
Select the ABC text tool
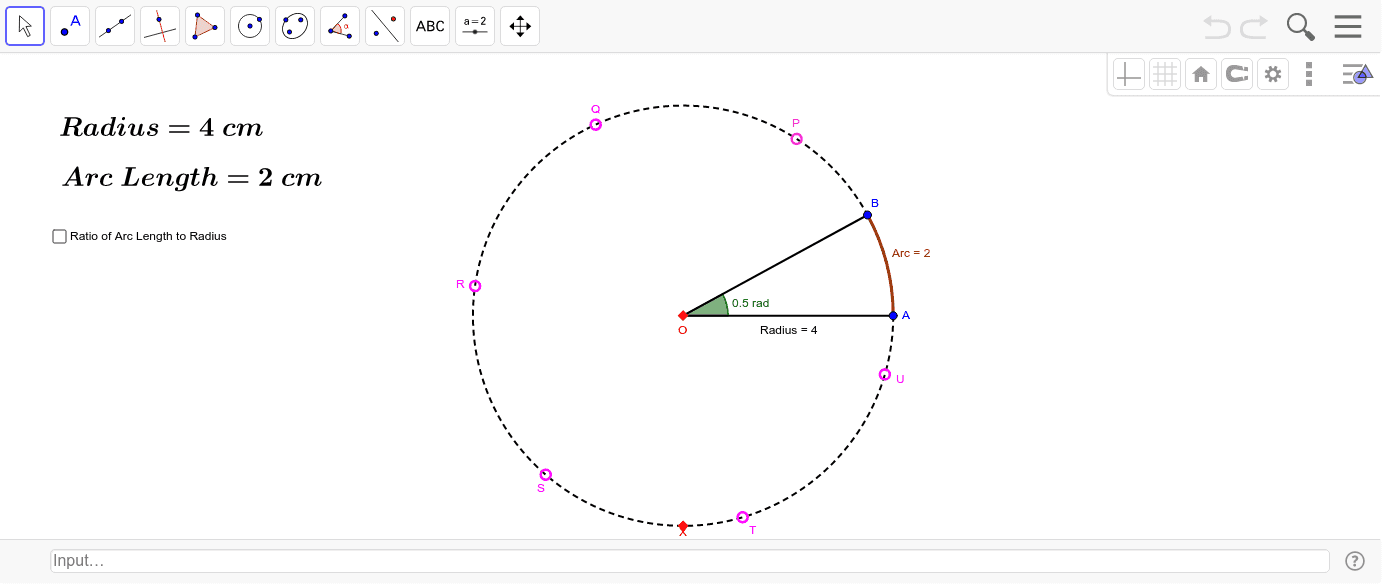click(430, 26)
